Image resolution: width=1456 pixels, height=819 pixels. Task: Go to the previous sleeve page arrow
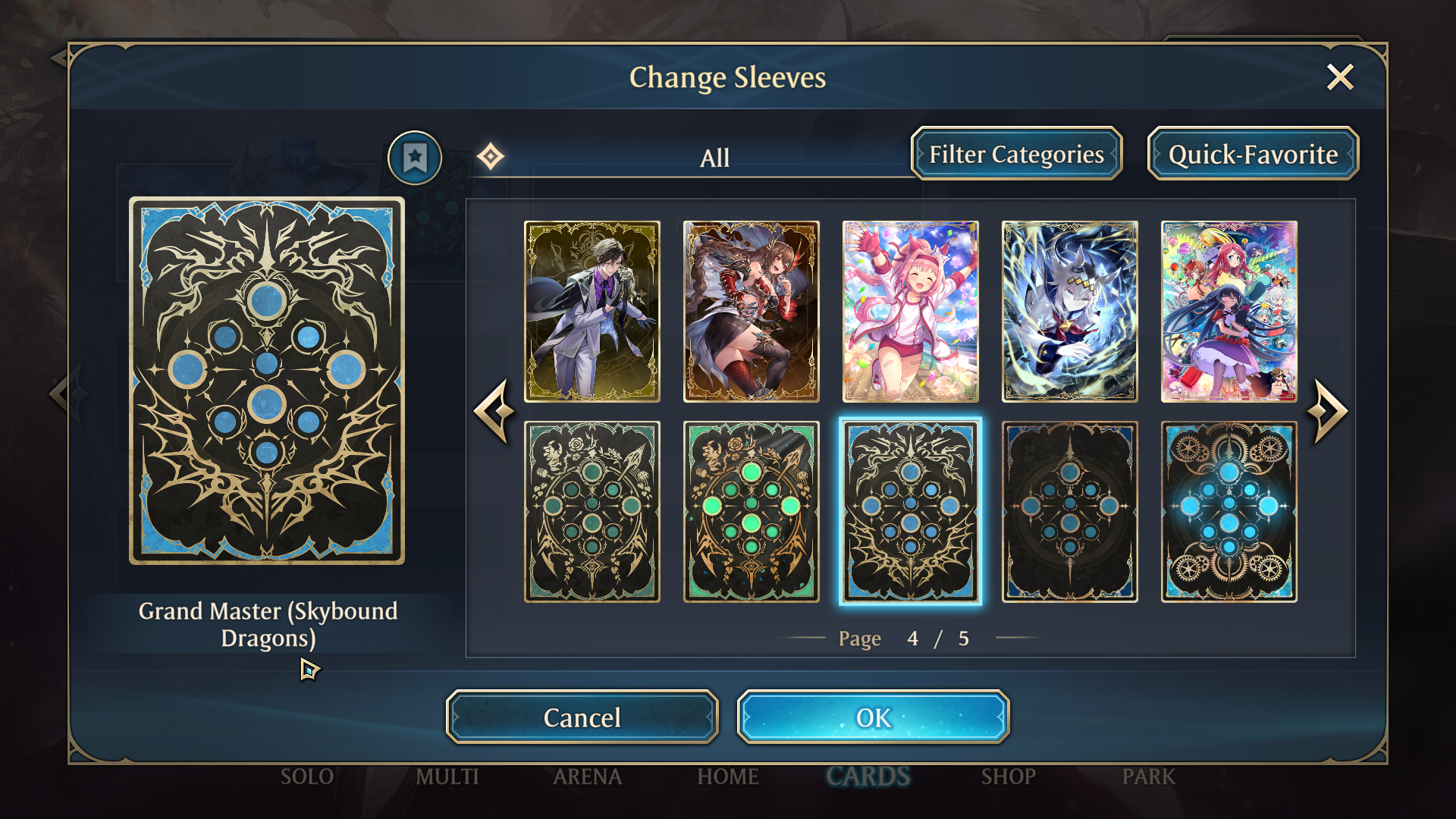click(x=494, y=411)
